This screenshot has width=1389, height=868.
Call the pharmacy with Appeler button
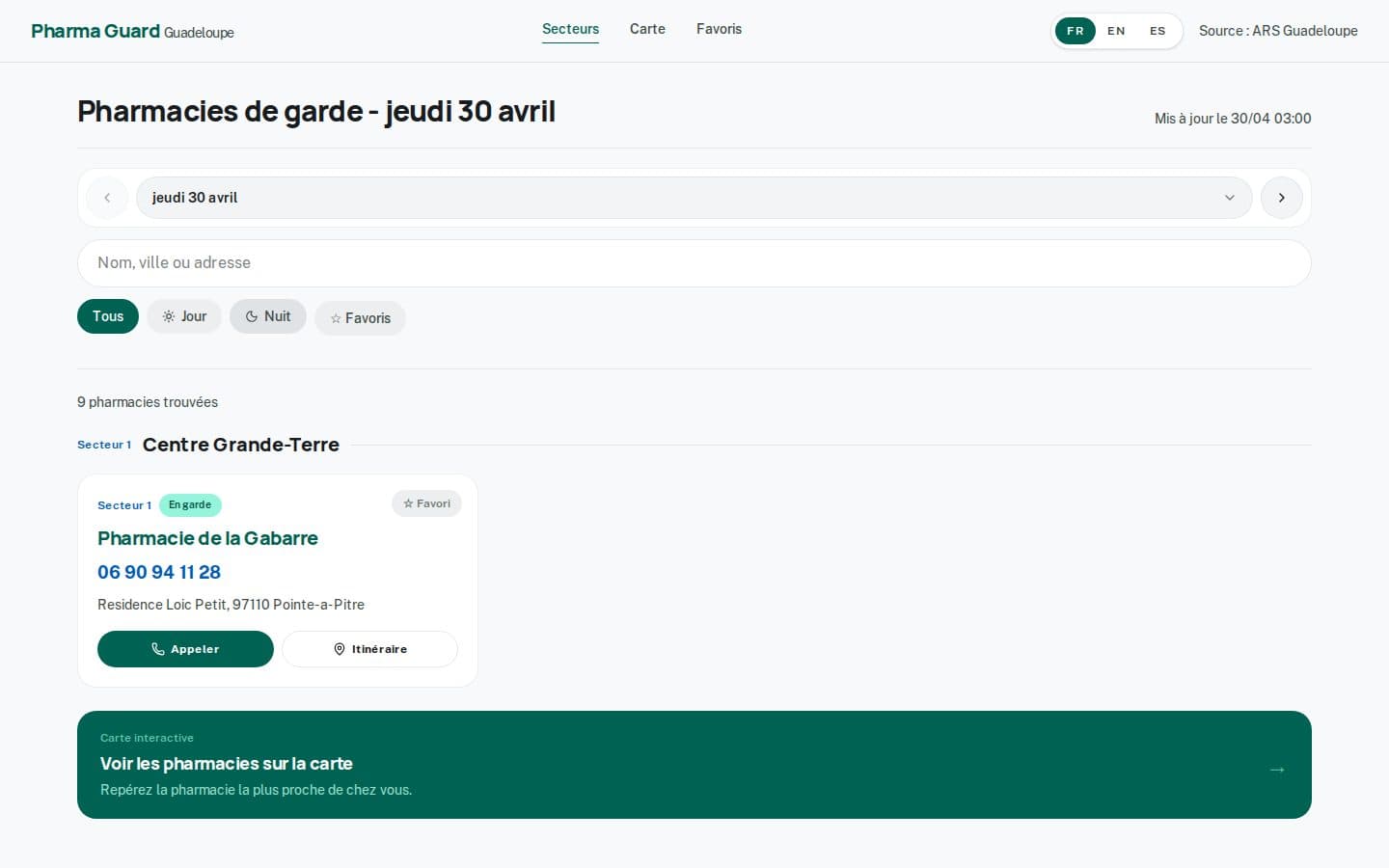click(x=185, y=649)
